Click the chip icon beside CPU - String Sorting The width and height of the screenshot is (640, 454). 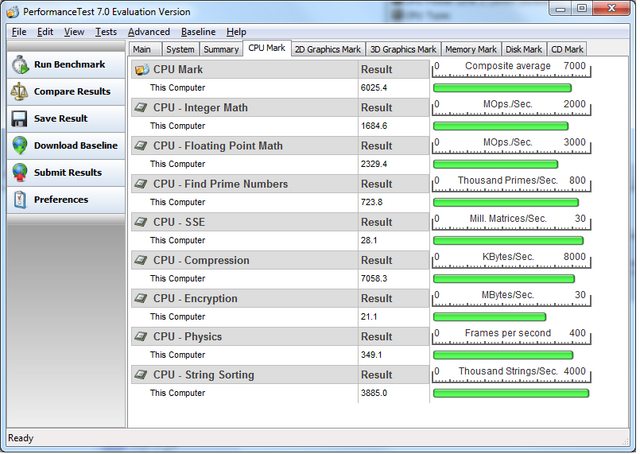(141, 374)
